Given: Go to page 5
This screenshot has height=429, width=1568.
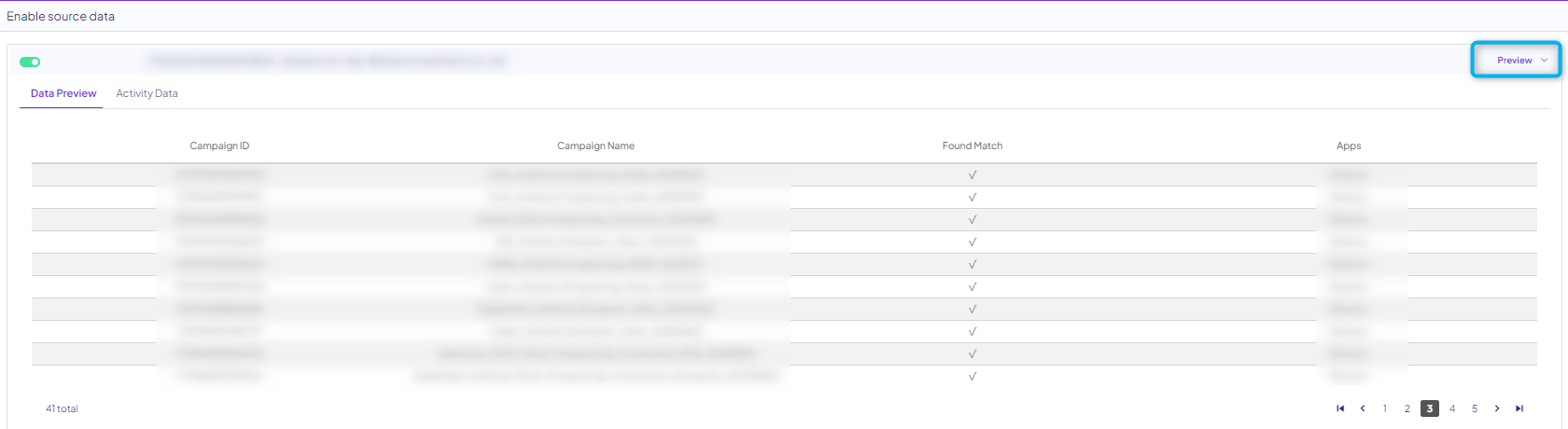Looking at the screenshot, I should pyautogui.click(x=1475, y=408).
